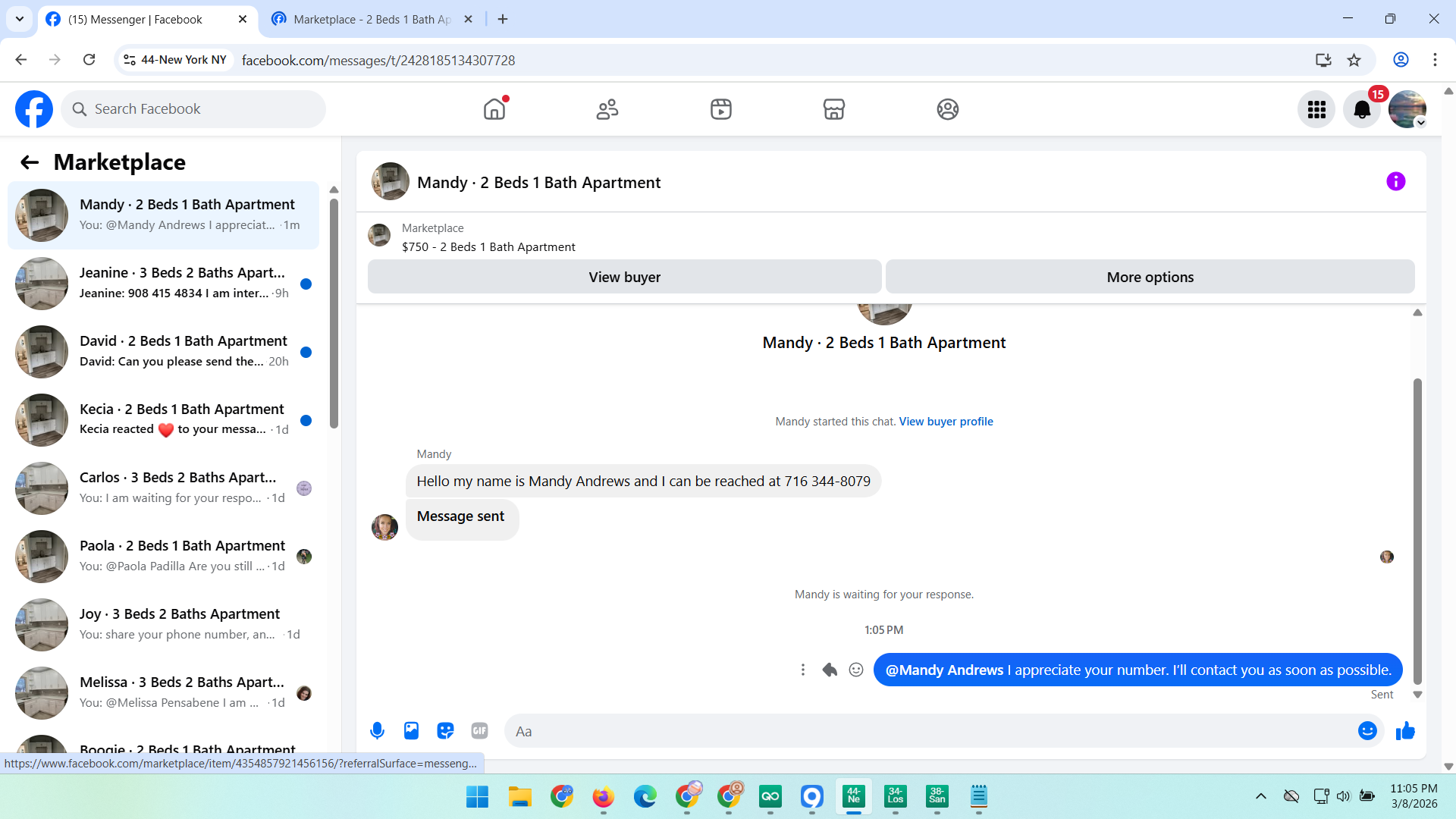Open the View buyer profile link
This screenshot has height=819, width=1456.
coord(946,422)
